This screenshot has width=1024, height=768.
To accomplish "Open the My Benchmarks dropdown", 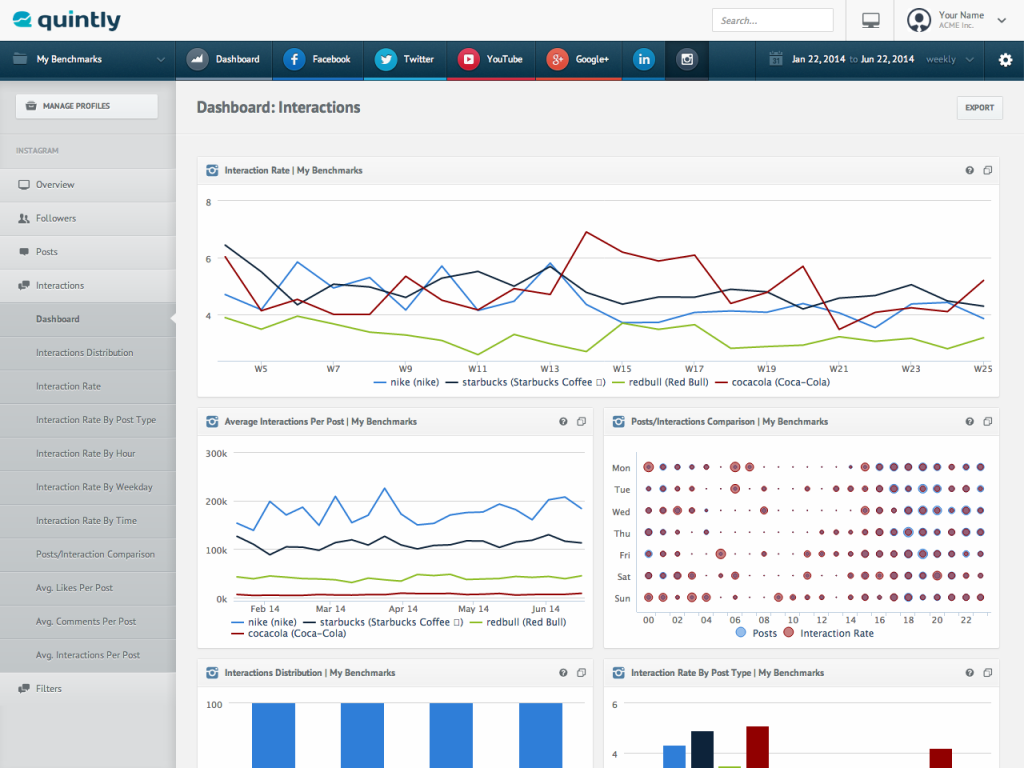I will click(x=88, y=59).
